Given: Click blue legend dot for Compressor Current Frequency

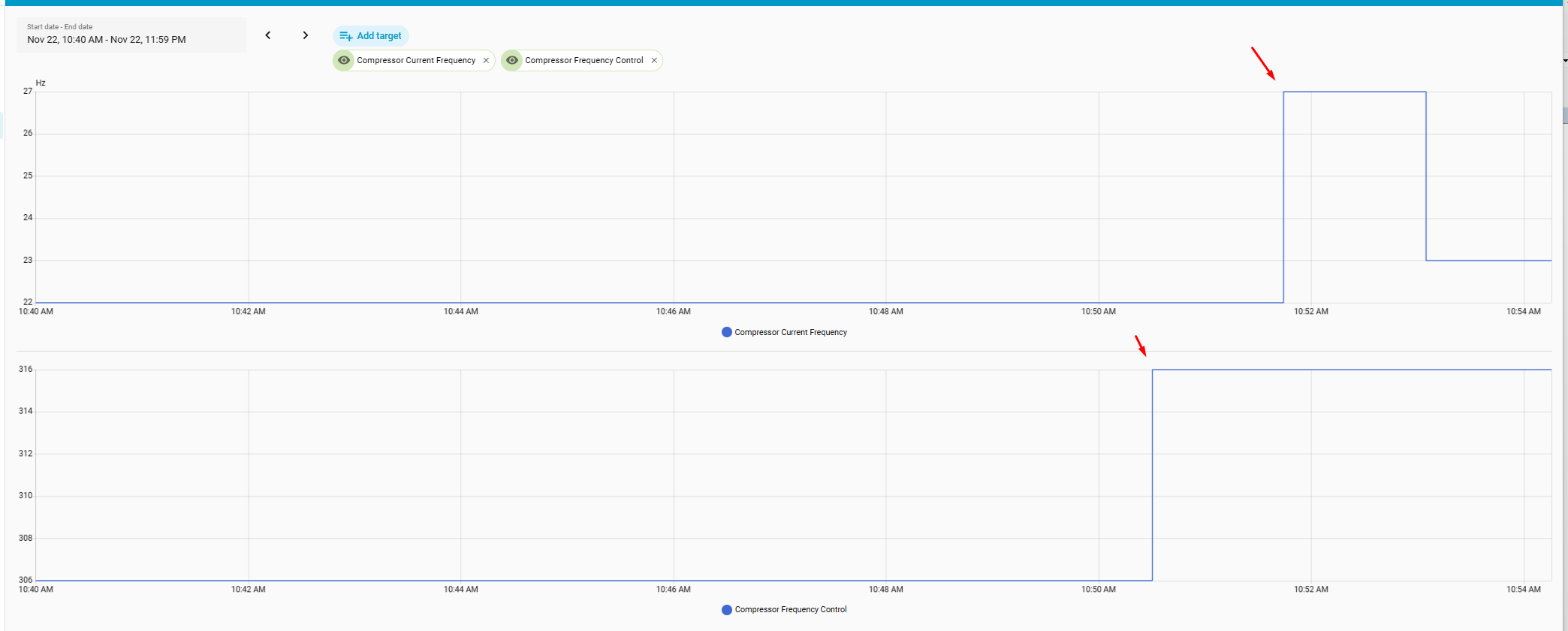Looking at the screenshot, I should [x=726, y=332].
